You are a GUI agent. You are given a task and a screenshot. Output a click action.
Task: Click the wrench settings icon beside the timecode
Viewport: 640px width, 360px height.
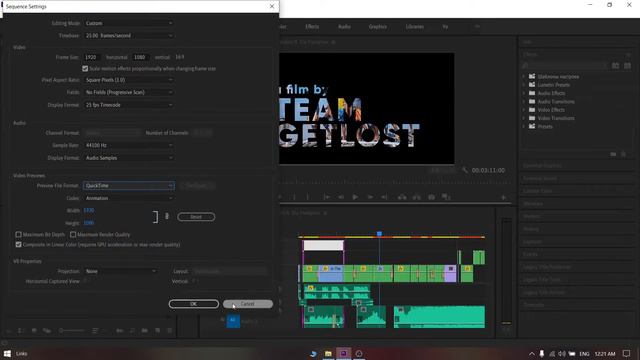464,170
